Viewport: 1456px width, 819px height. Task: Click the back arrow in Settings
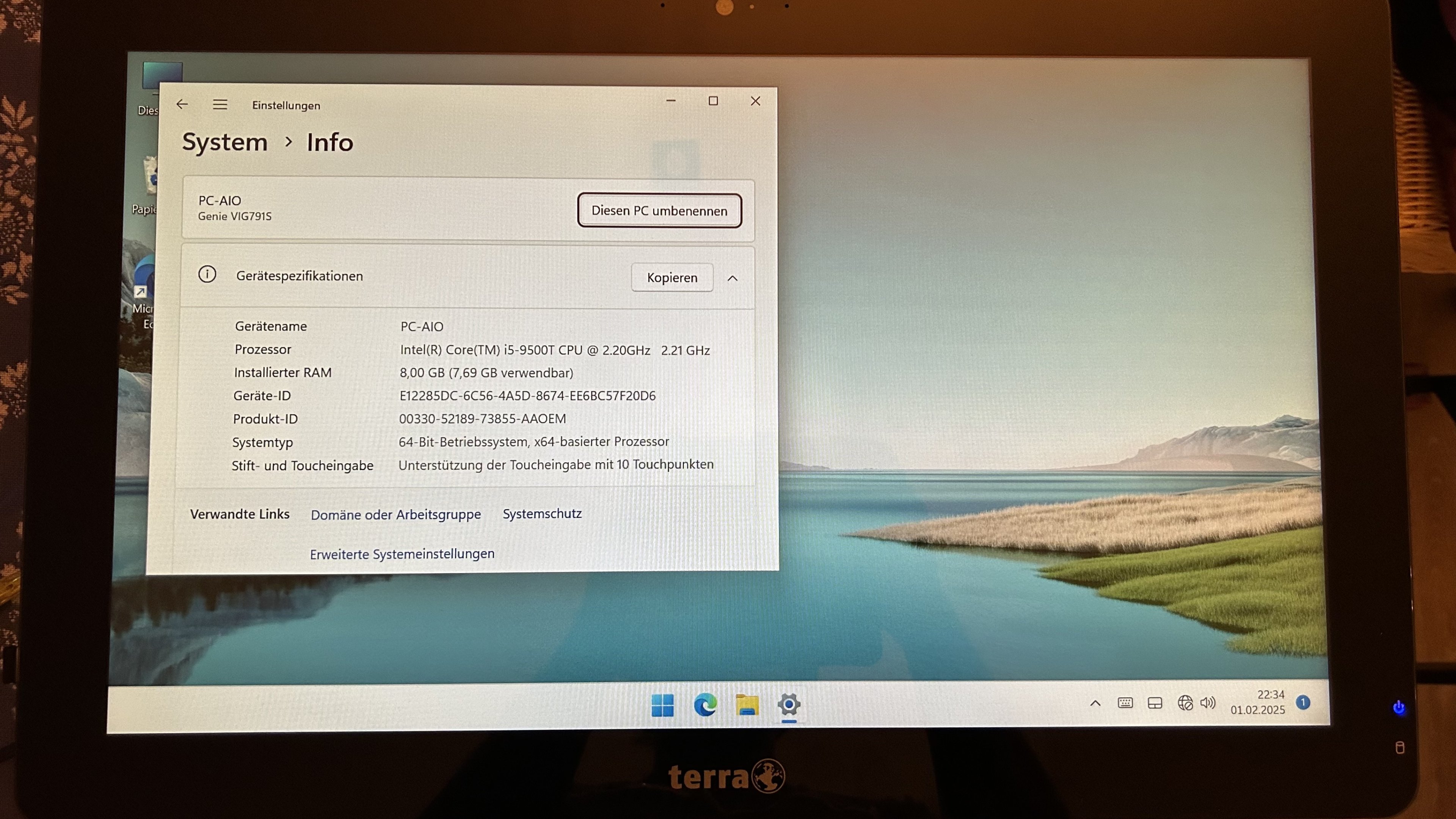click(x=182, y=104)
